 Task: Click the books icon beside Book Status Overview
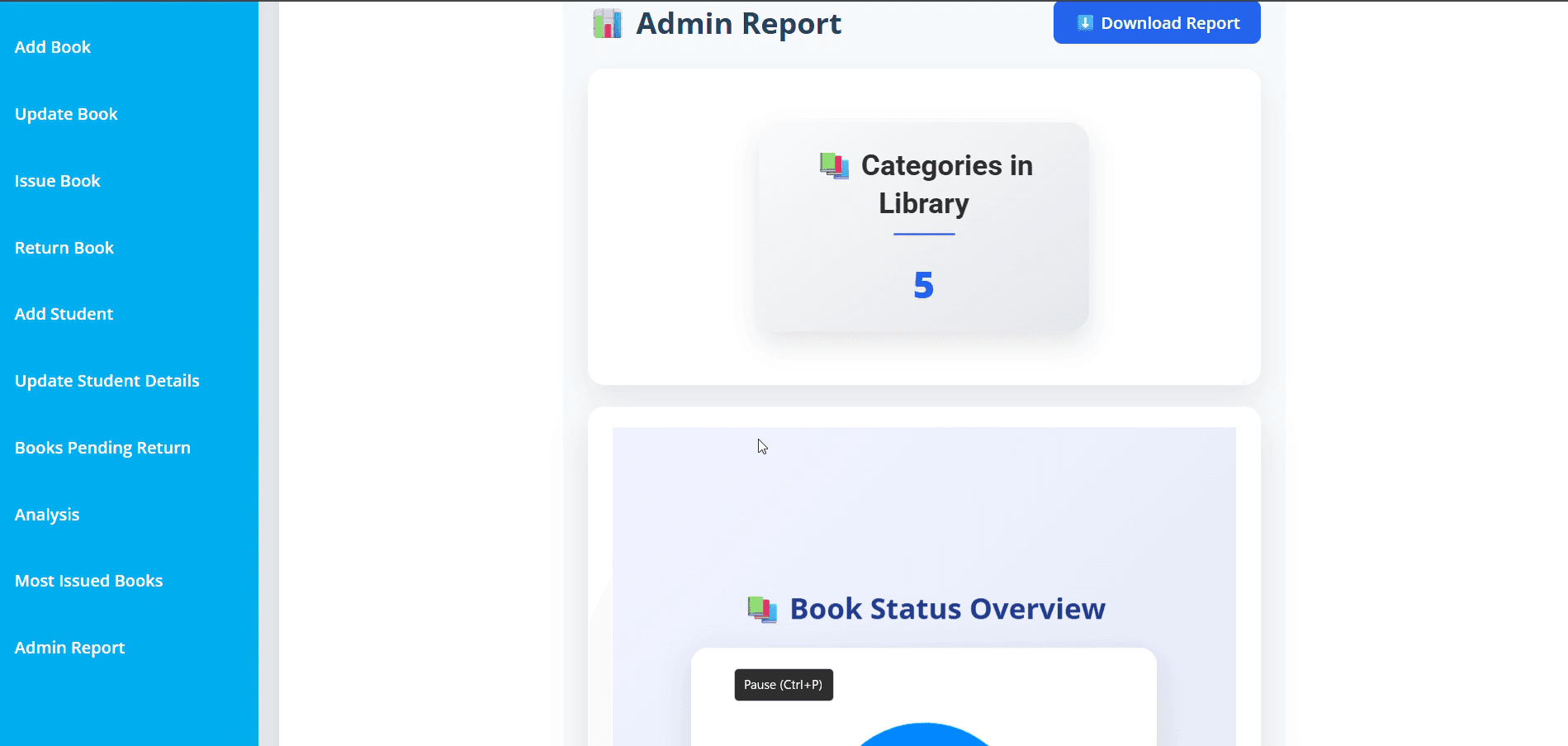[761, 610]
